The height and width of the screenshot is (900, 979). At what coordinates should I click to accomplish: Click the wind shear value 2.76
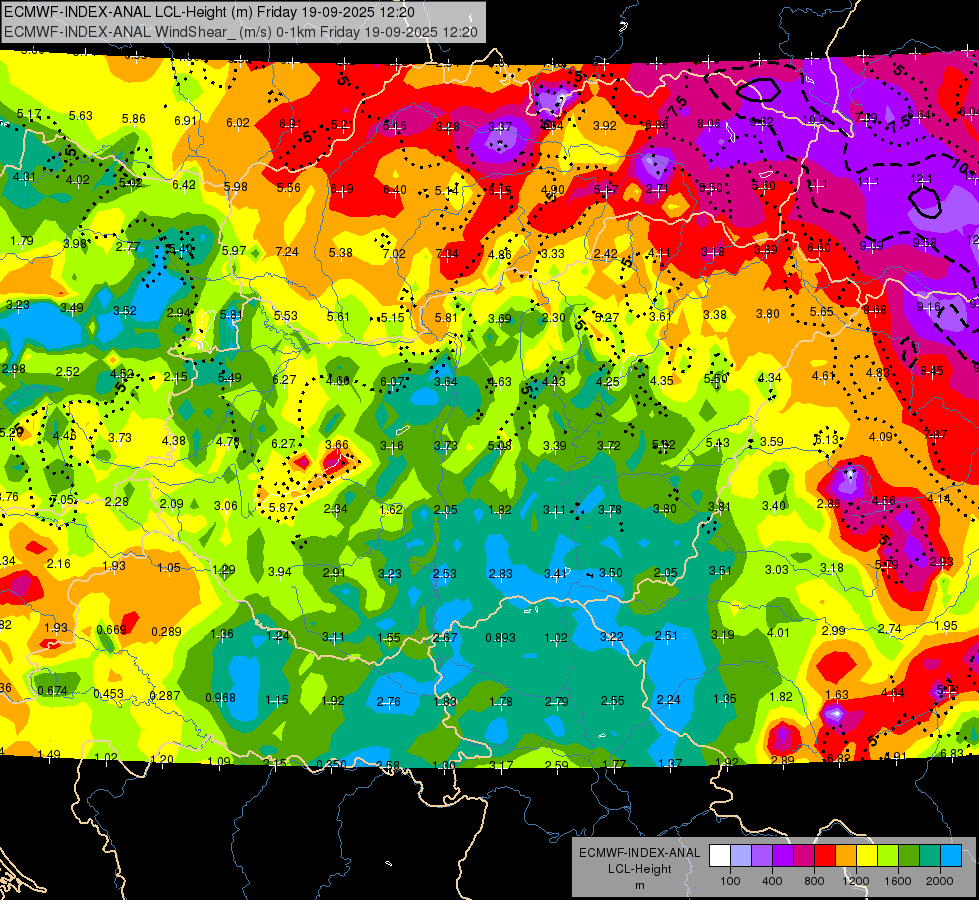(388, 701)
